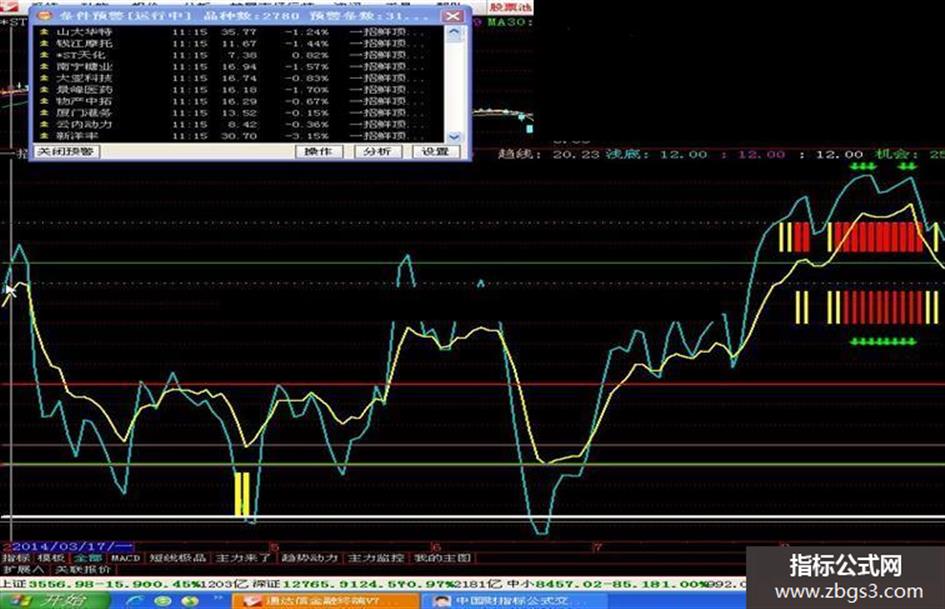Screen dimensions: 945x609
Task: Click the alert list scroll-down arrow
Action: [x=454, y=137]
